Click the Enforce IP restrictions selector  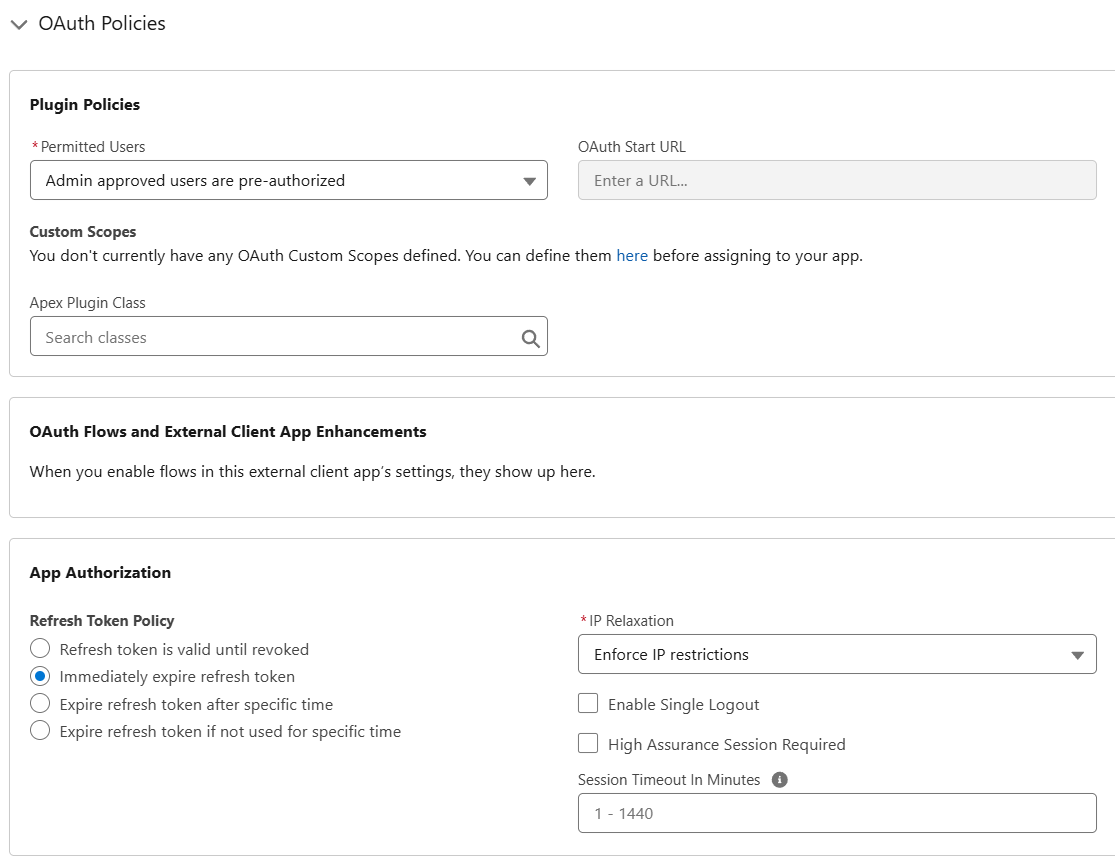(837, 654)
